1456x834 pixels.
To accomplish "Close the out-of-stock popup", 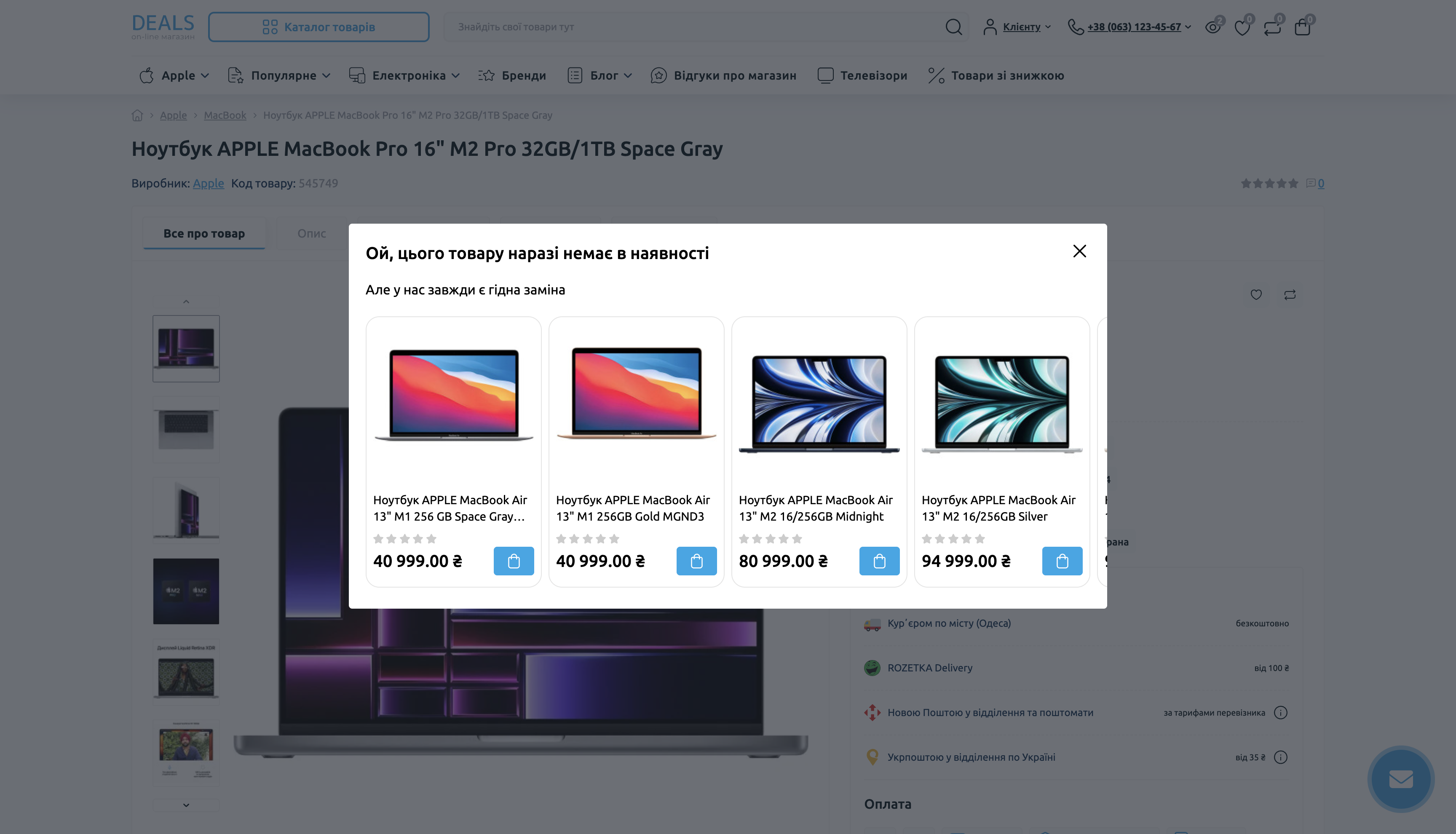I will coord(1079,251).
